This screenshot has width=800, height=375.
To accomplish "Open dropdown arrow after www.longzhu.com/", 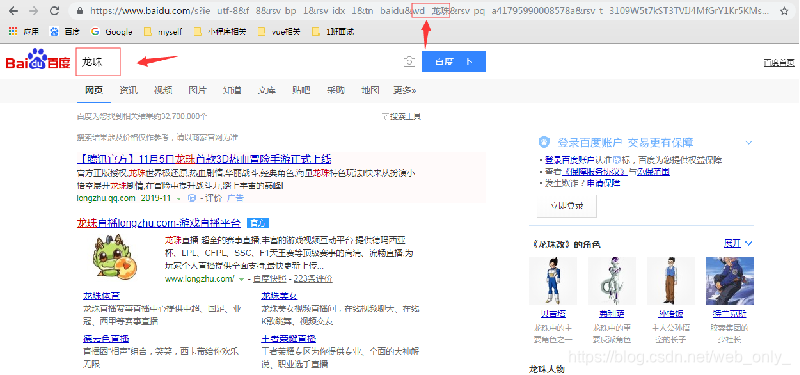I will (241, 279).
